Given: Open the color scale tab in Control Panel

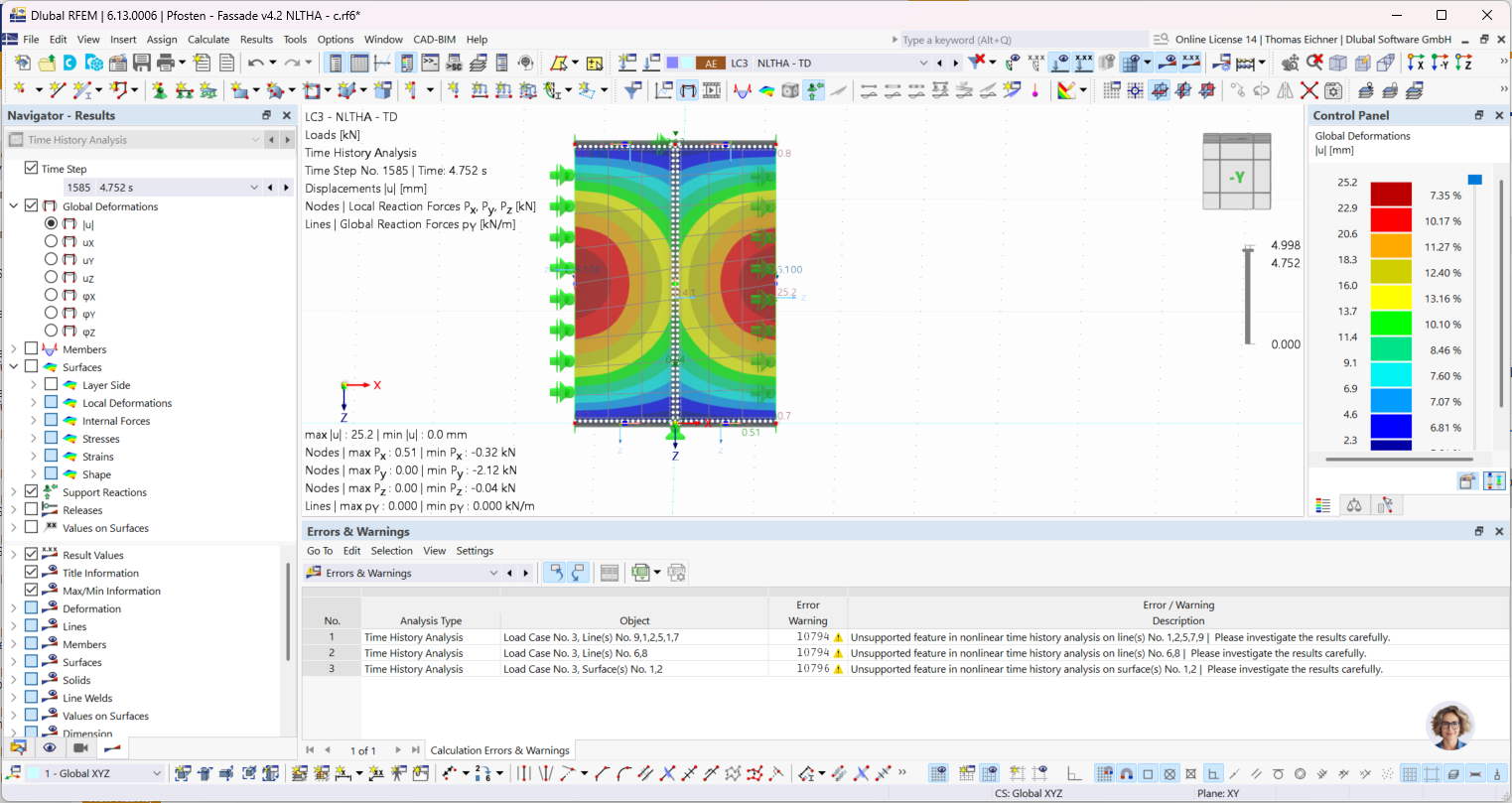Looking at the screenshot, I should point(1322,505).
